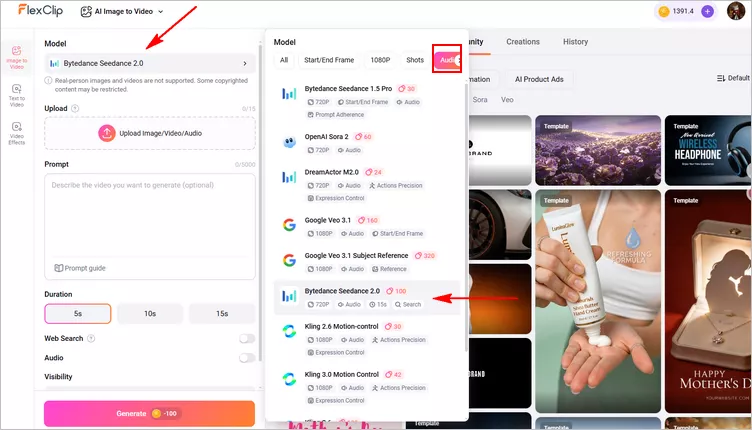Click the pink upload arrow icon
Screen dimensions: 752x430
click(x=106, y=133)
